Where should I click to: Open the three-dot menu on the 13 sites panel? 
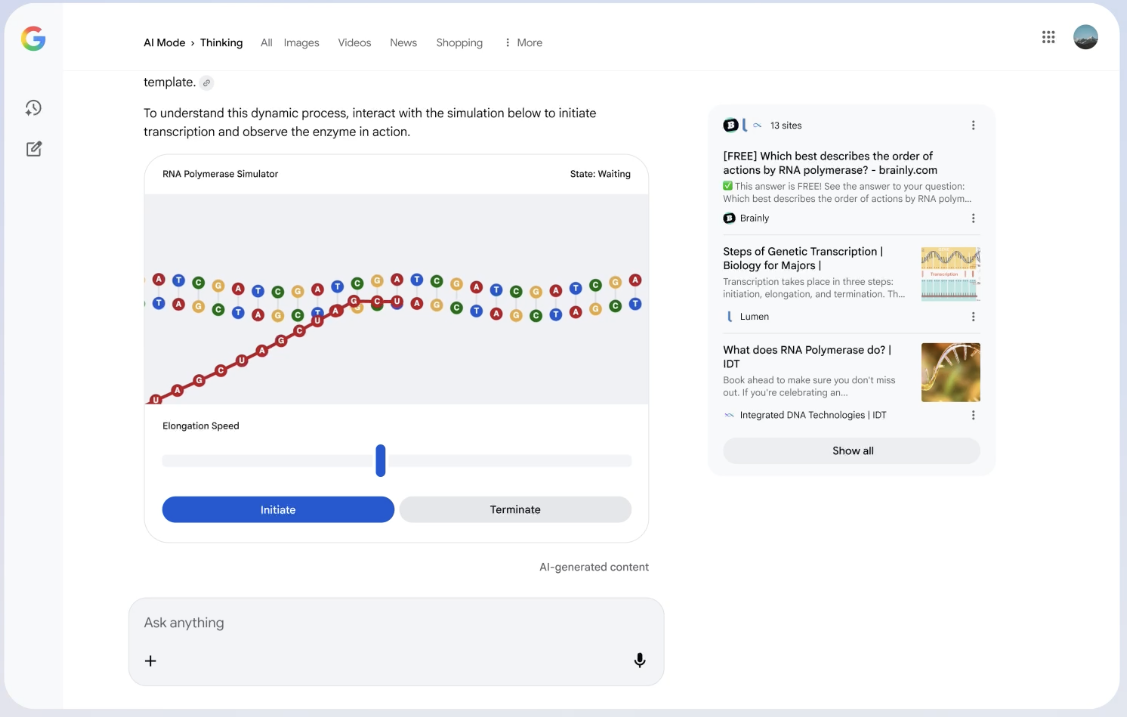973,125
